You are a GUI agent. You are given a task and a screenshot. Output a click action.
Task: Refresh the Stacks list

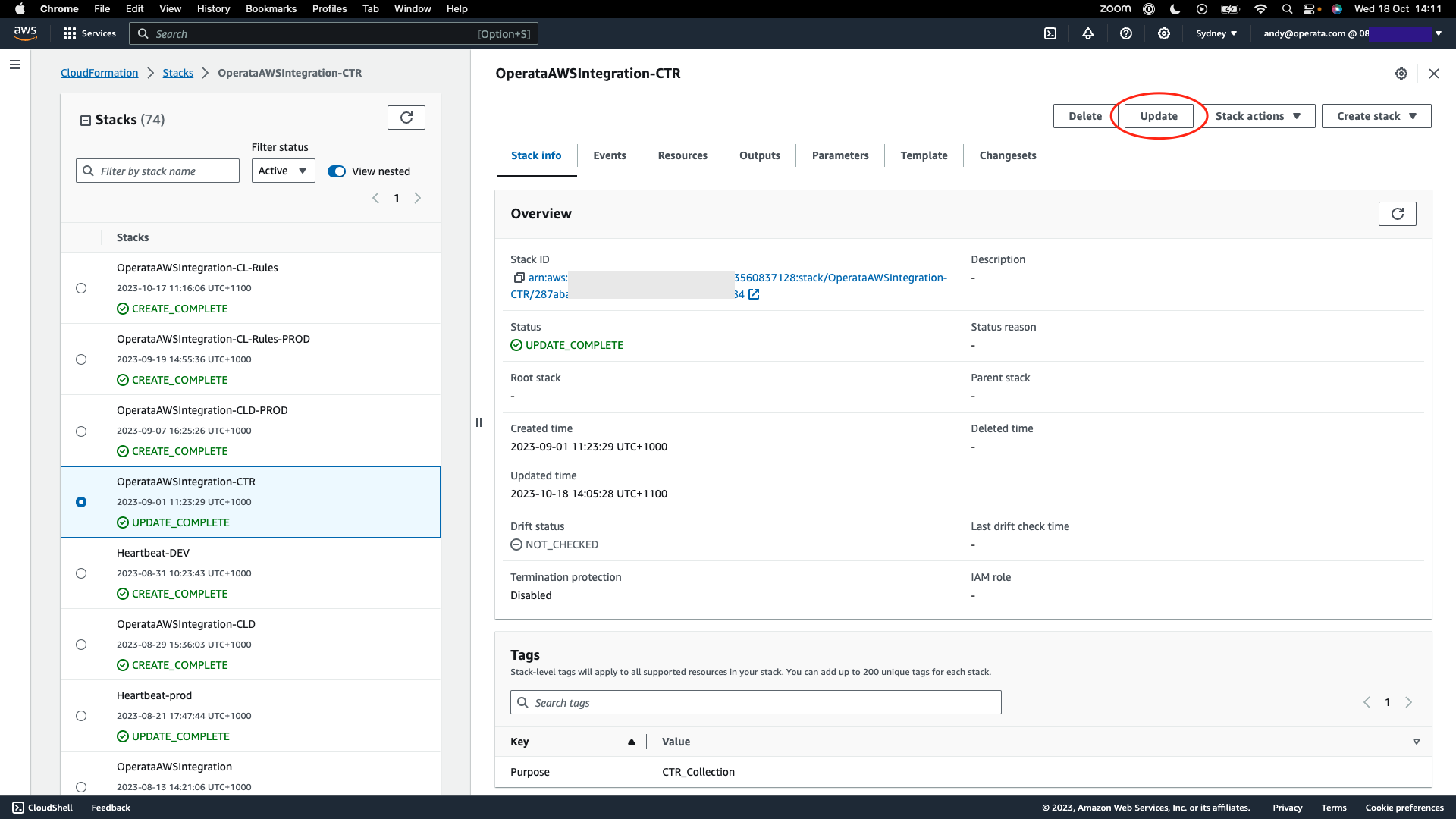[406, 118]
